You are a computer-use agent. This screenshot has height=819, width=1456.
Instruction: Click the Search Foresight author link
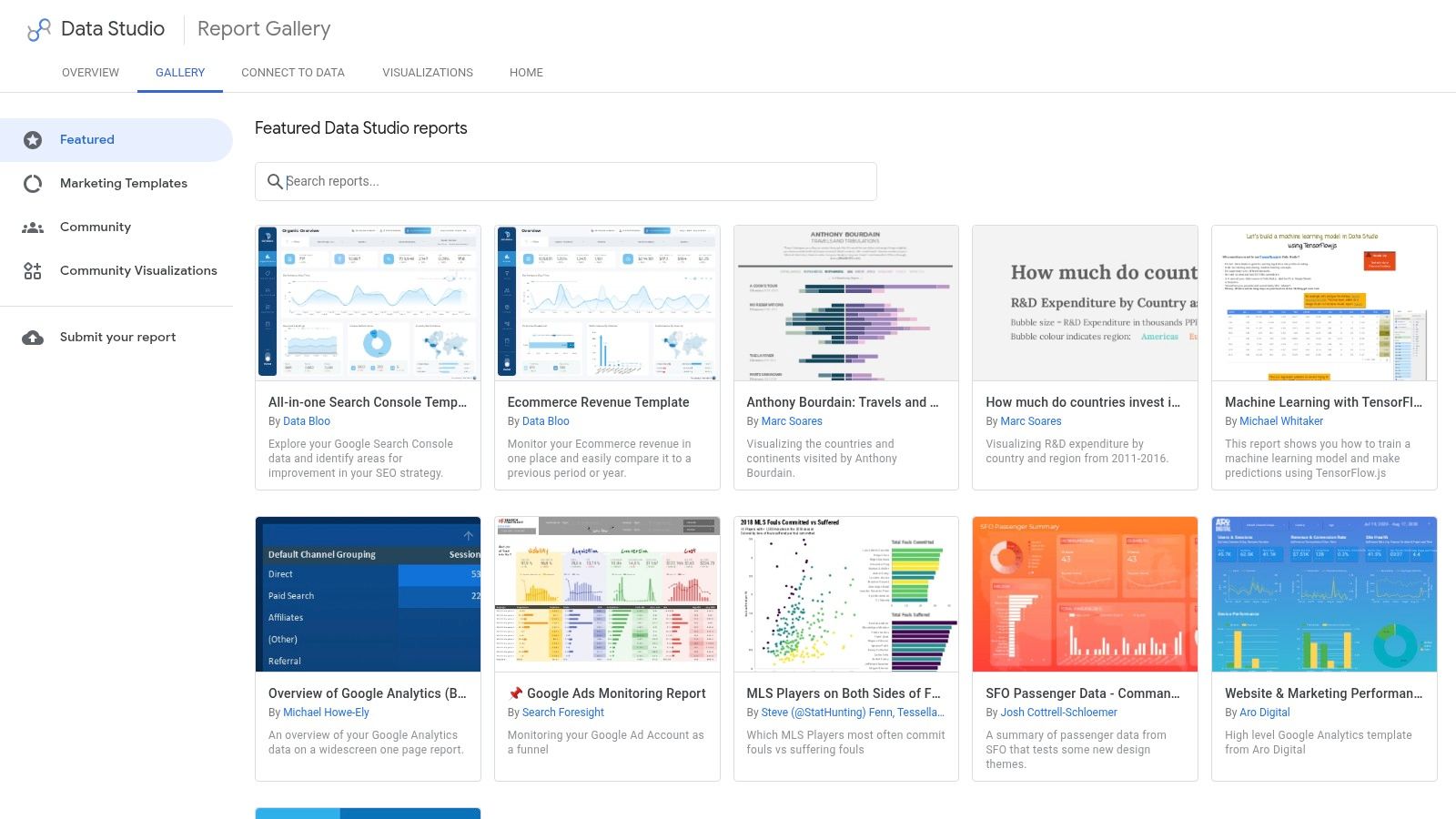click(x=563, y=713)
